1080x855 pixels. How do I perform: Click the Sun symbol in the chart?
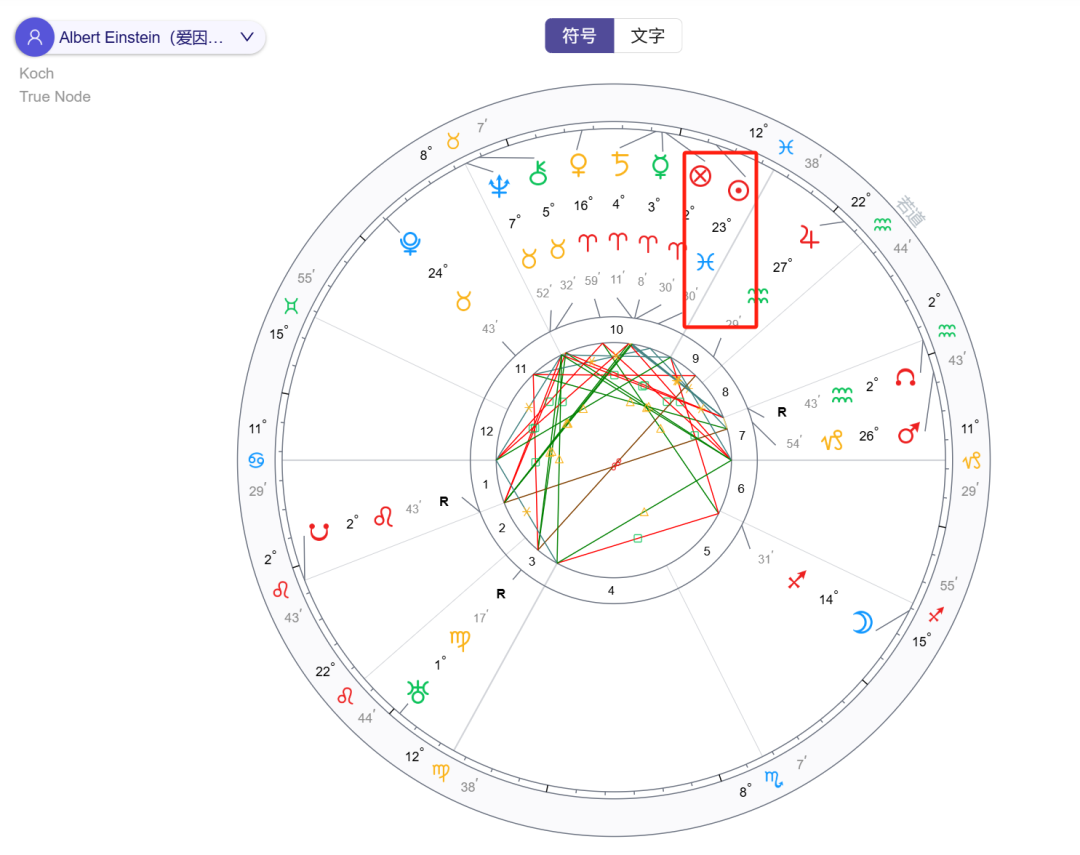pyautogui.click(x=737, y=190)
